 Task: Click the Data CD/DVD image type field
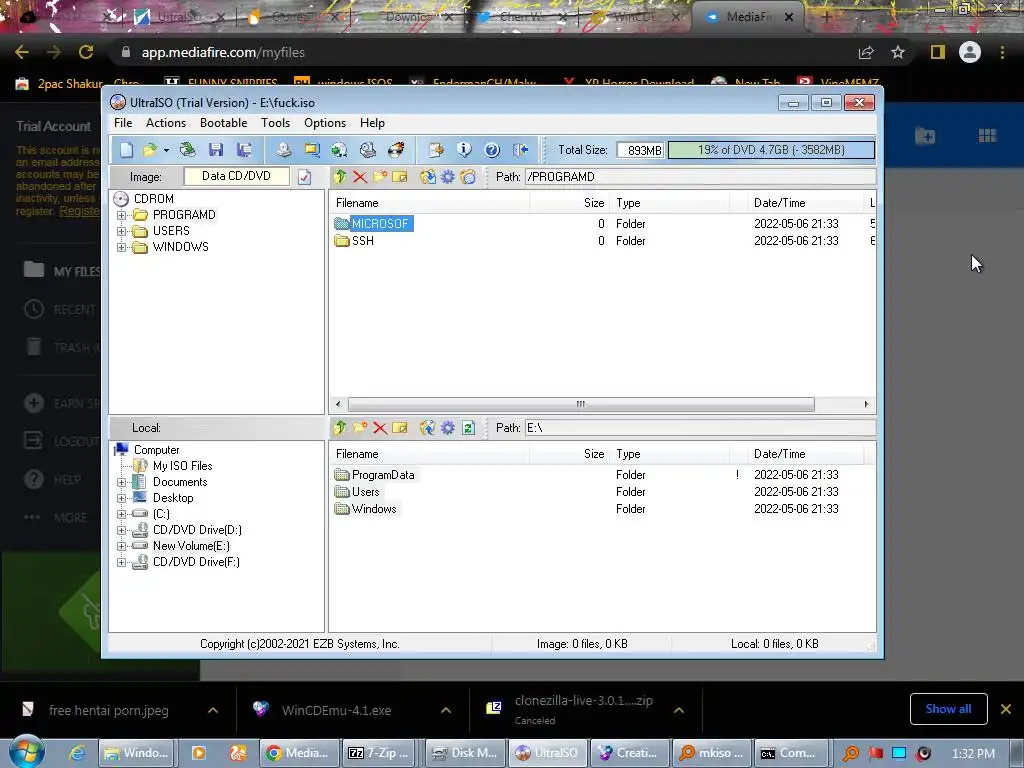(x=236, y=176)
